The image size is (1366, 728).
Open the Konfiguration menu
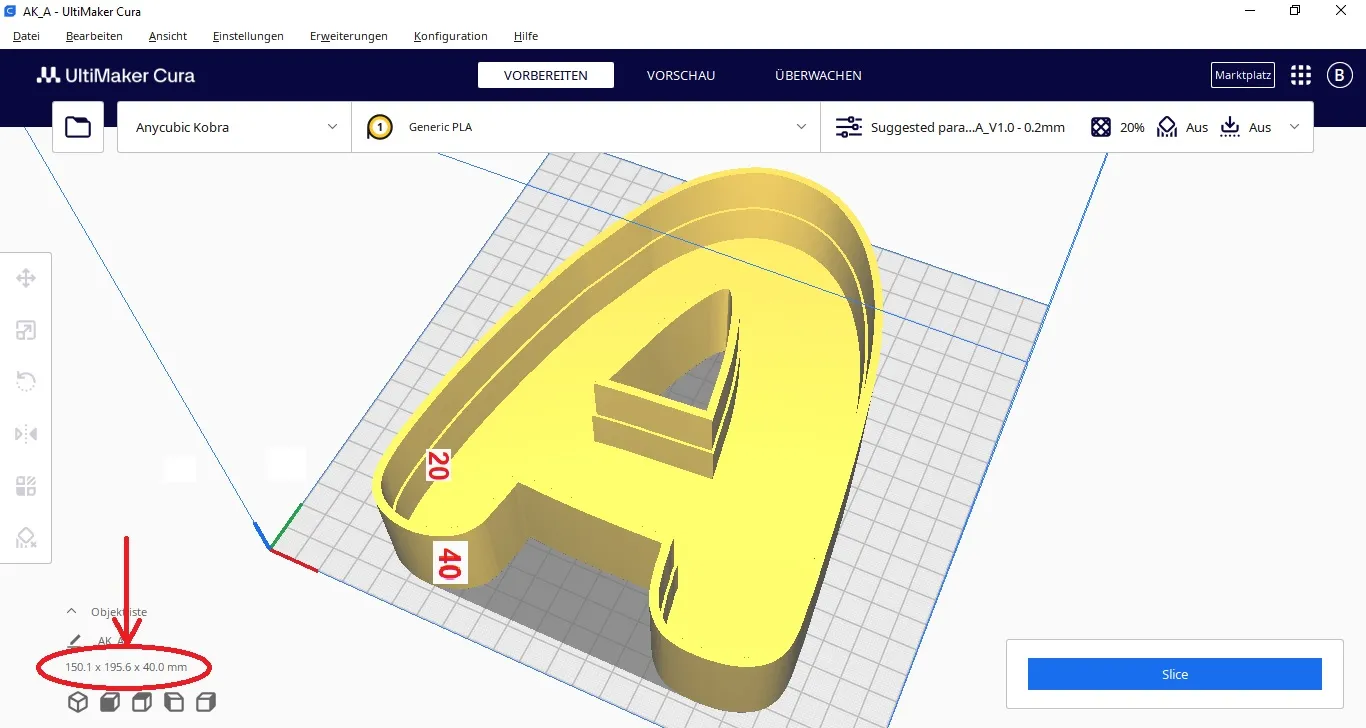point(451,36)
